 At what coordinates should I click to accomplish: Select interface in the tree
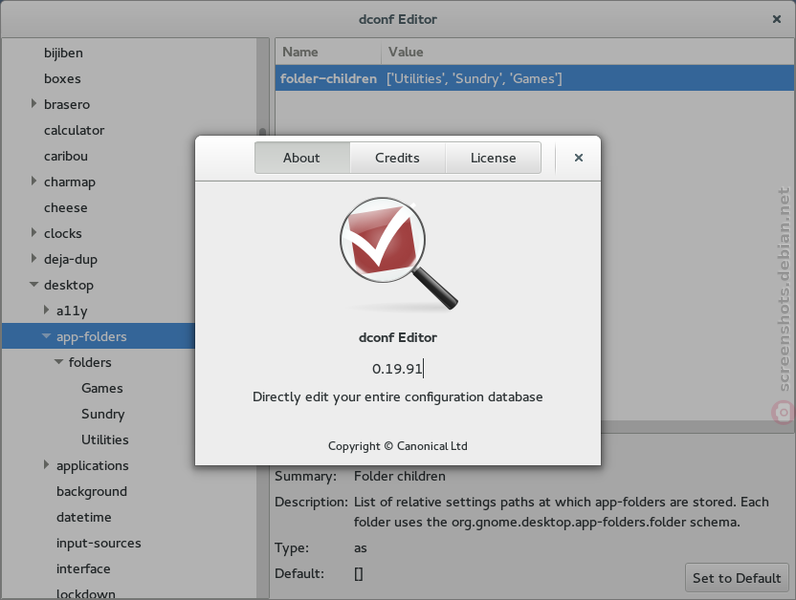[x=83, y=569]
